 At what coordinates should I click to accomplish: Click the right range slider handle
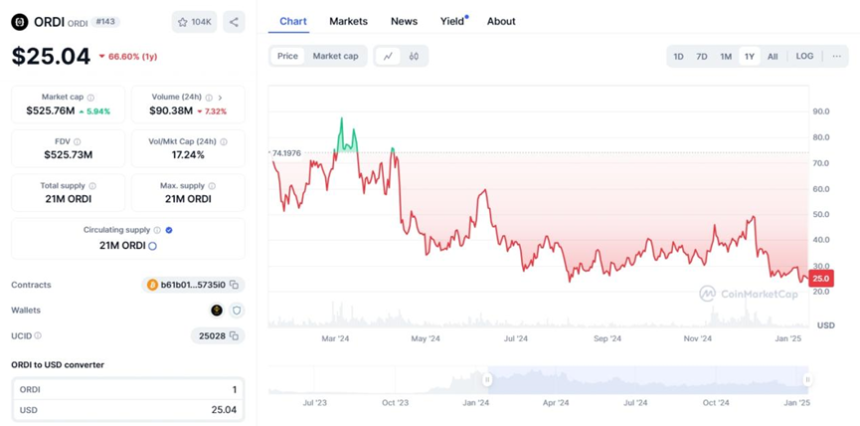[x=808, y=380]
